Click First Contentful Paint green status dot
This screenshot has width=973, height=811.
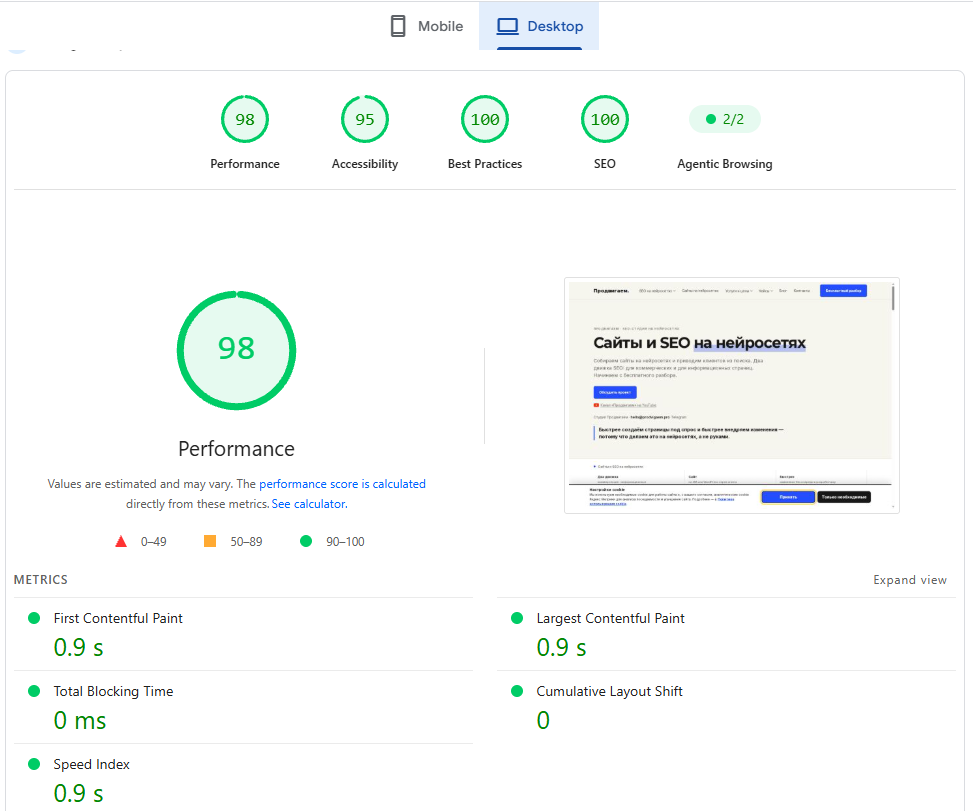(x=34, y=618)
